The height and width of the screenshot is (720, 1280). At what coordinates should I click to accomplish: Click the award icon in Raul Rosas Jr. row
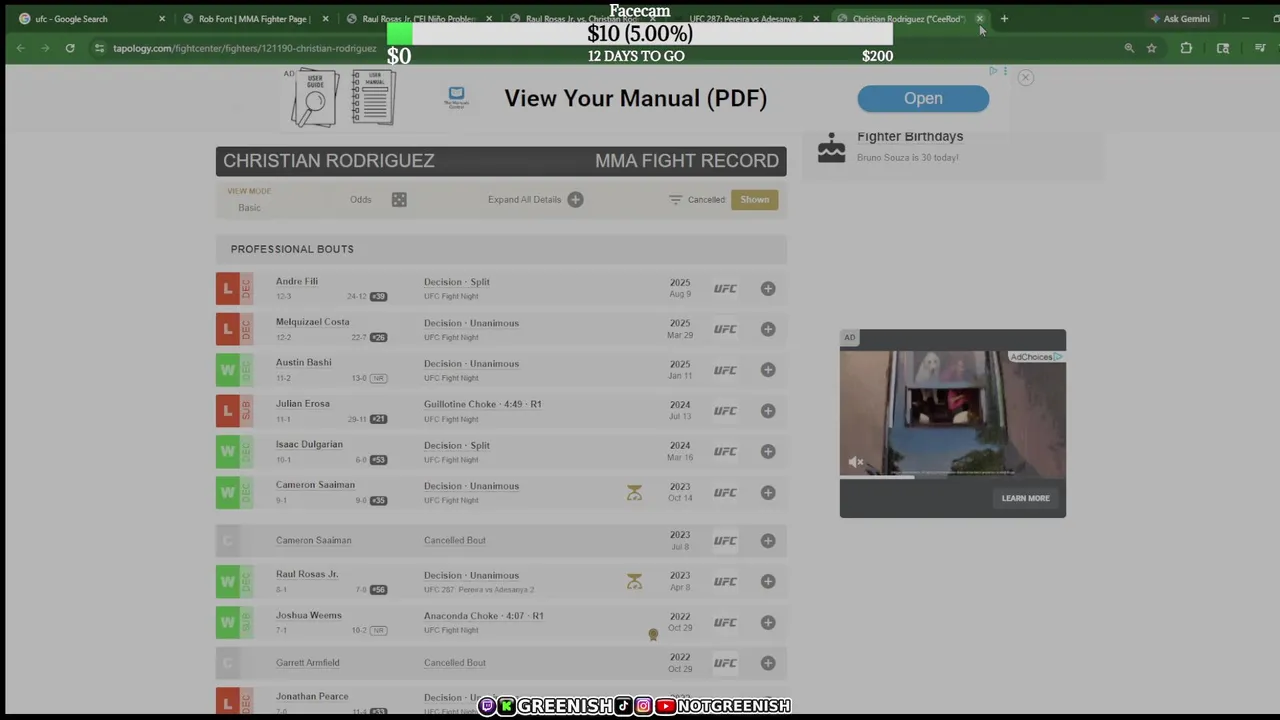click(634, 582)
